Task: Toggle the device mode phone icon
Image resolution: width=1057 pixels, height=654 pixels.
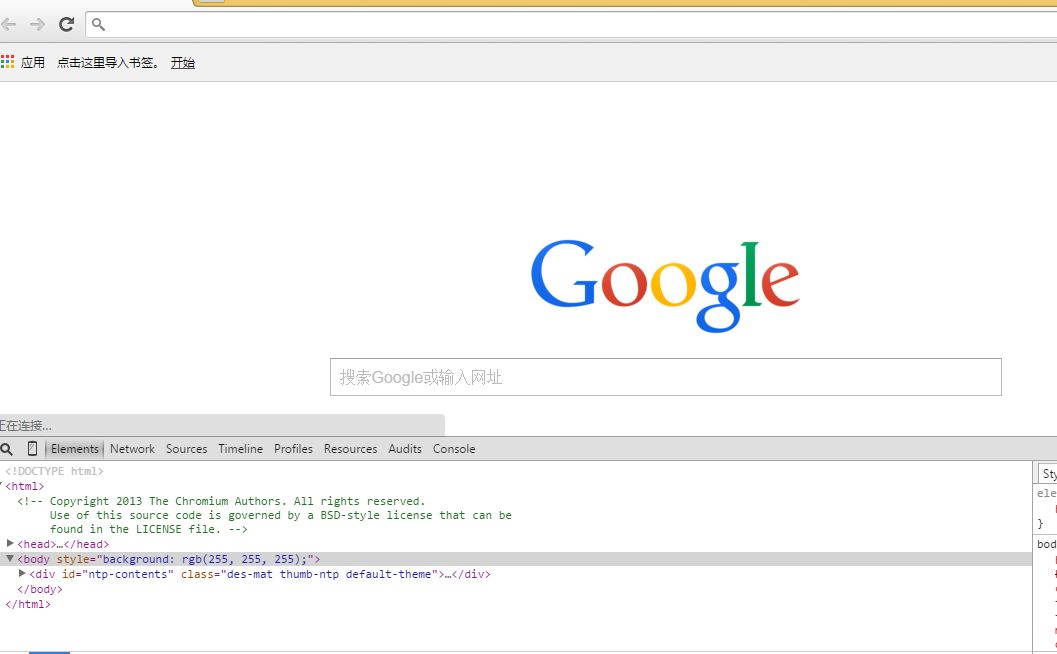Action: 32,449
